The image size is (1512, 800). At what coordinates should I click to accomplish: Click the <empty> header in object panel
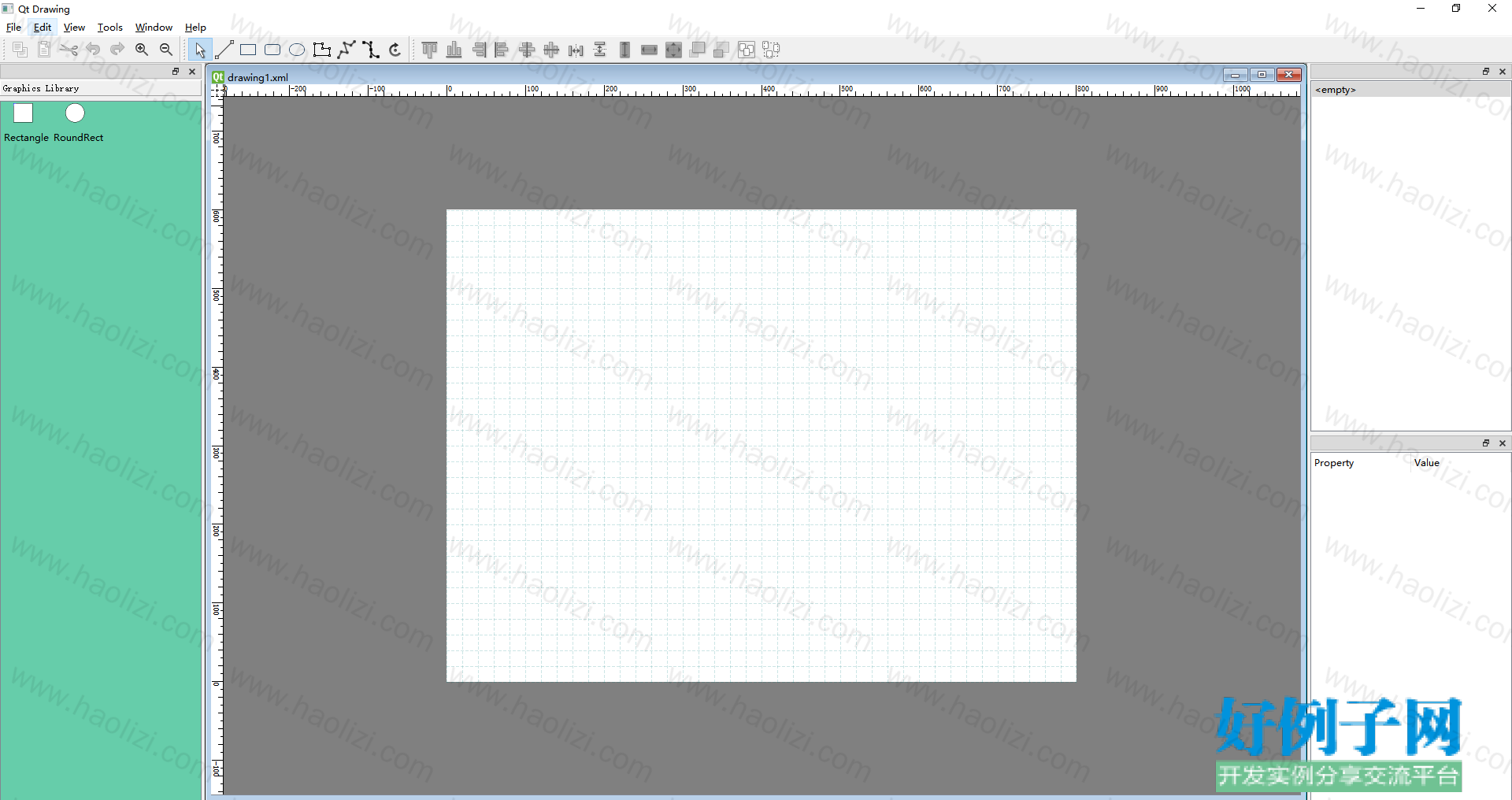click(1410, 90)
